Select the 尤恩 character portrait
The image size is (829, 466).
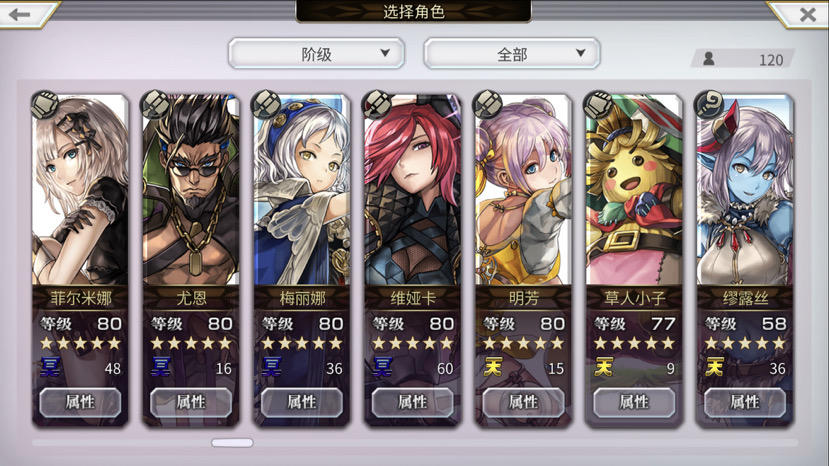[191, 190]
